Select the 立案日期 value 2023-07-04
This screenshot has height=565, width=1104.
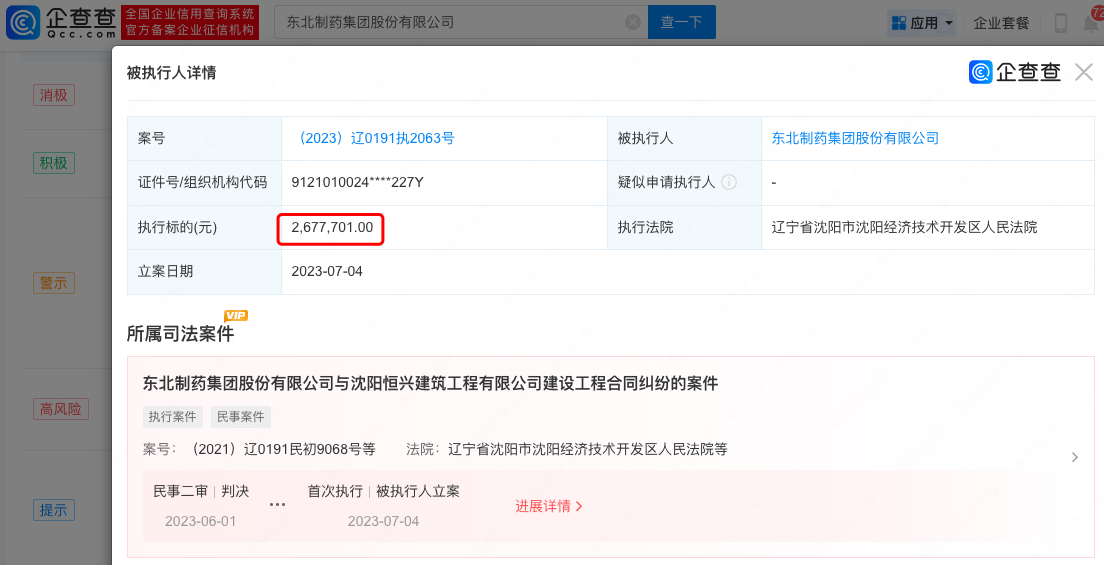(327, 271)
